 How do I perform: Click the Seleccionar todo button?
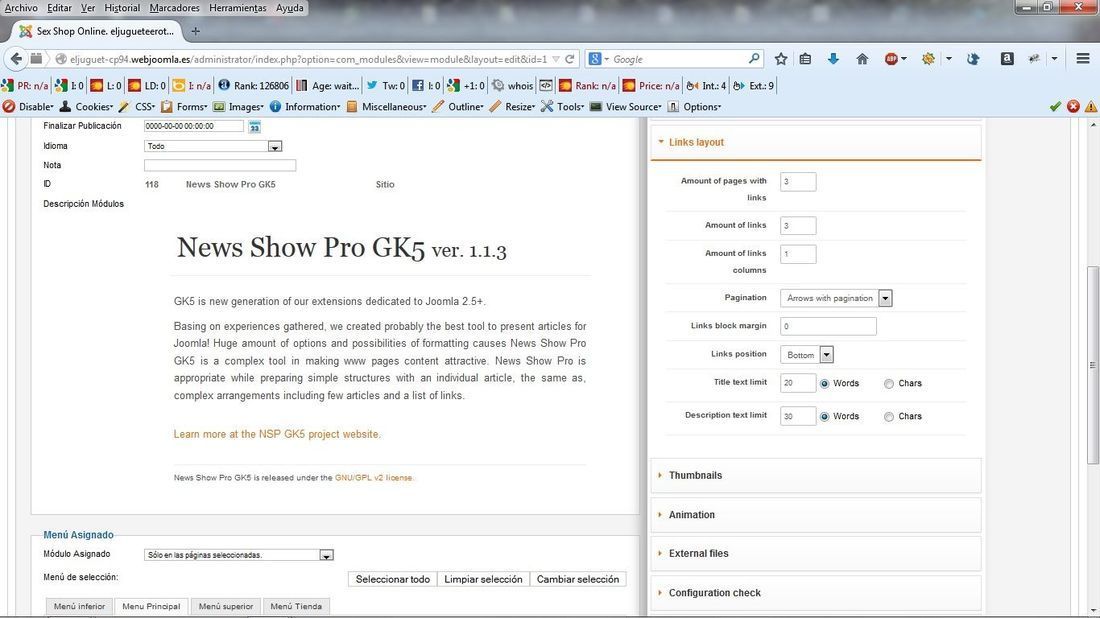point(393,579)
